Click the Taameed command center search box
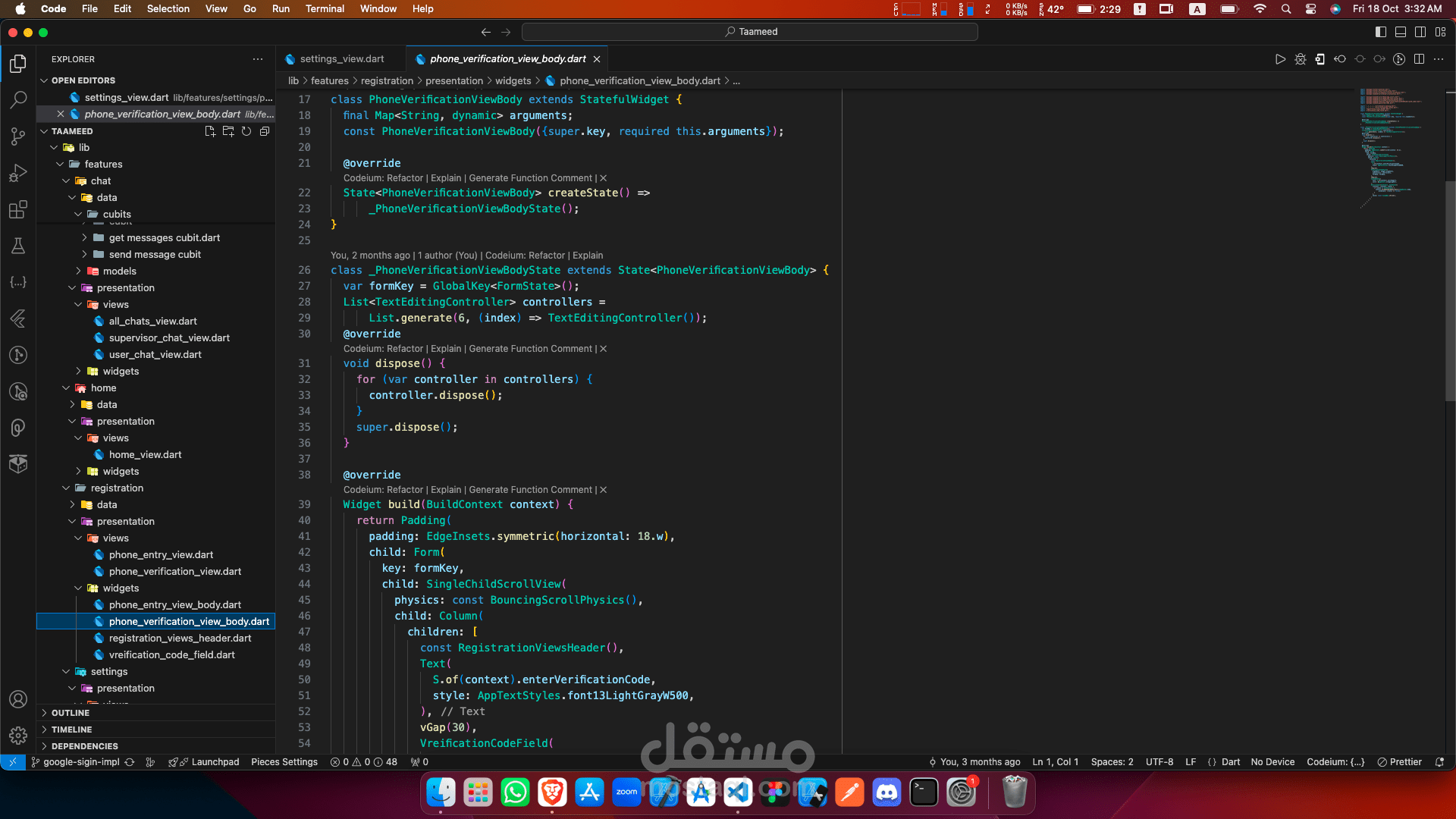 click(749, 32)
